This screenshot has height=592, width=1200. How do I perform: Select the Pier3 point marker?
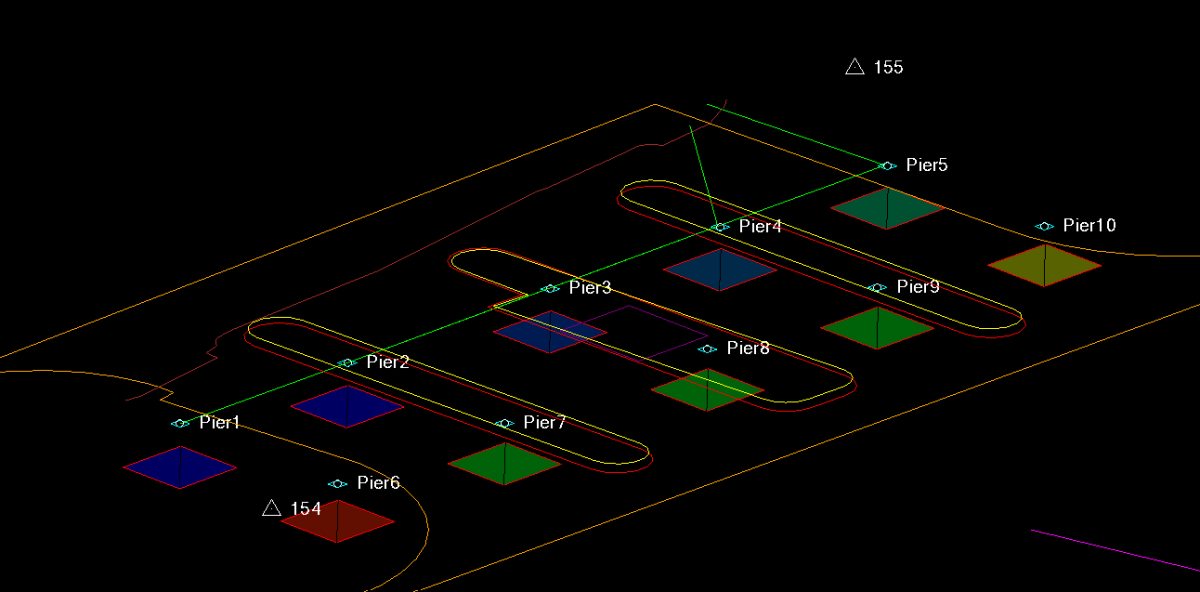[550, 288]
